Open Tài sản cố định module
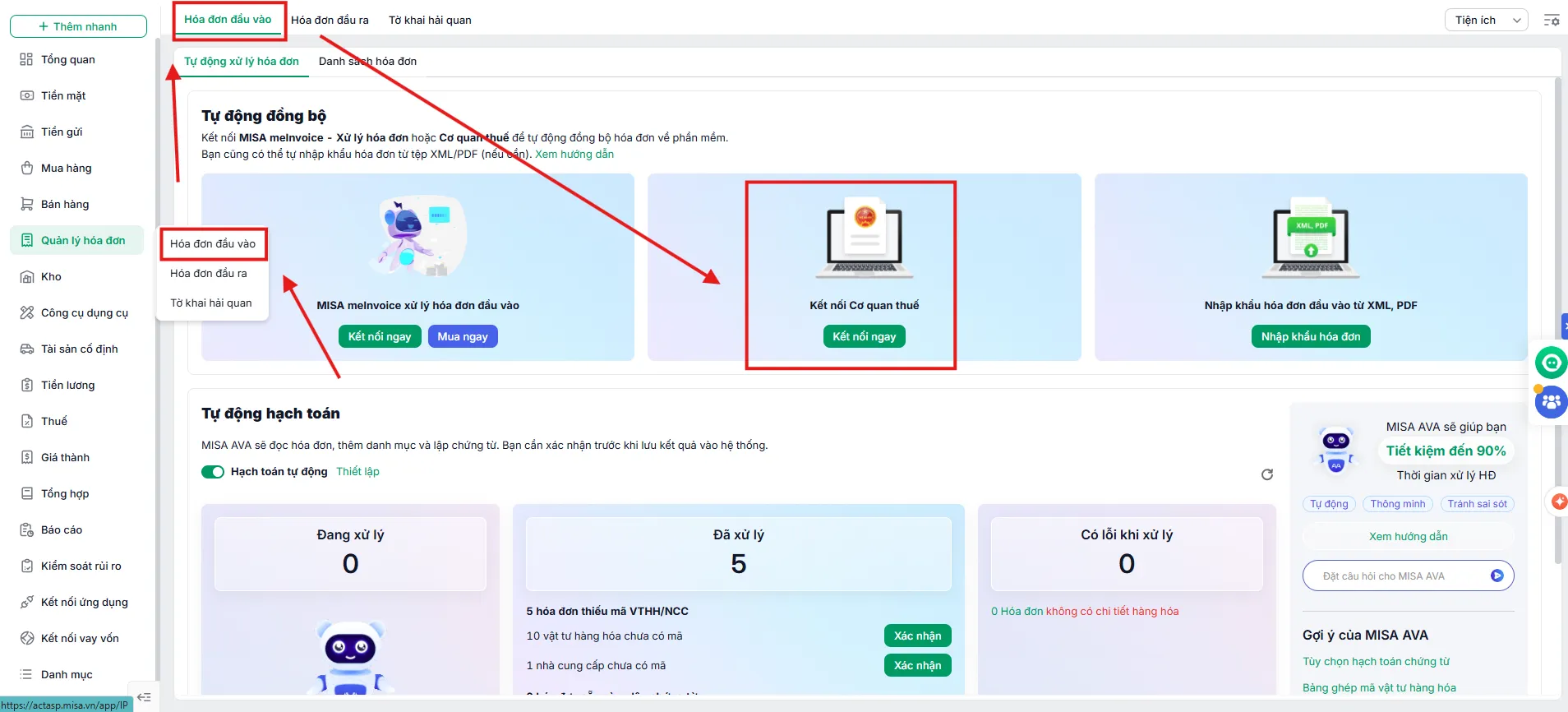The image size is (1568, 712). [x=78, y=349]
